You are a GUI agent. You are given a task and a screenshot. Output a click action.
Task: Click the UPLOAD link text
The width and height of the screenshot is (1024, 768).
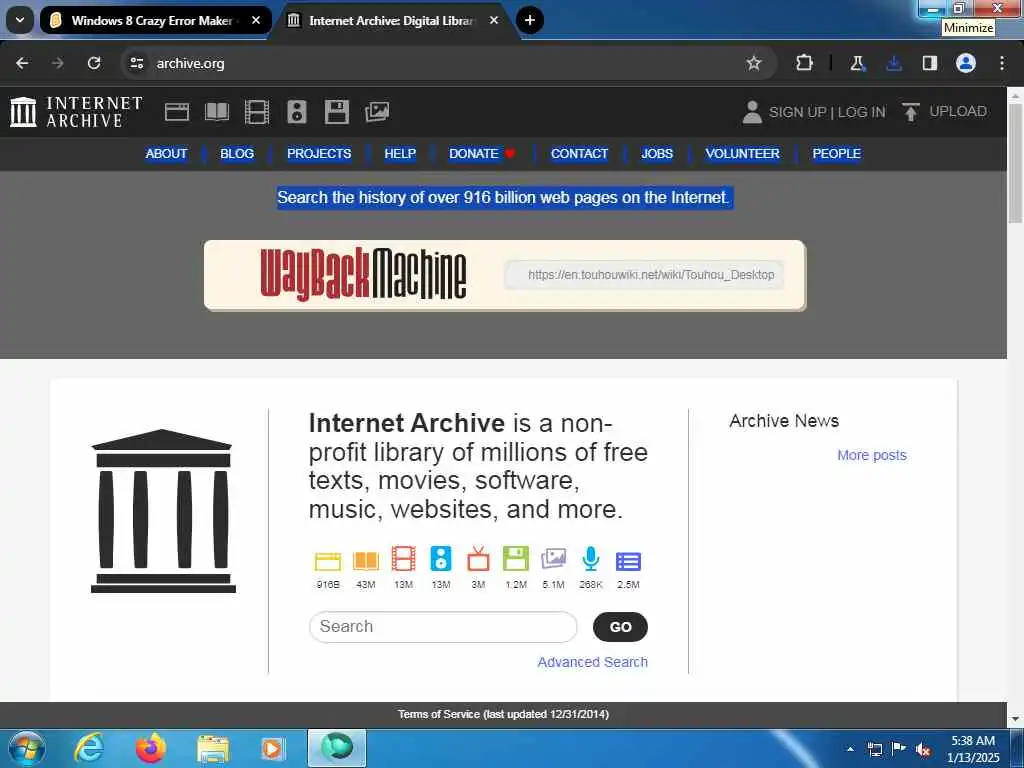958,112
